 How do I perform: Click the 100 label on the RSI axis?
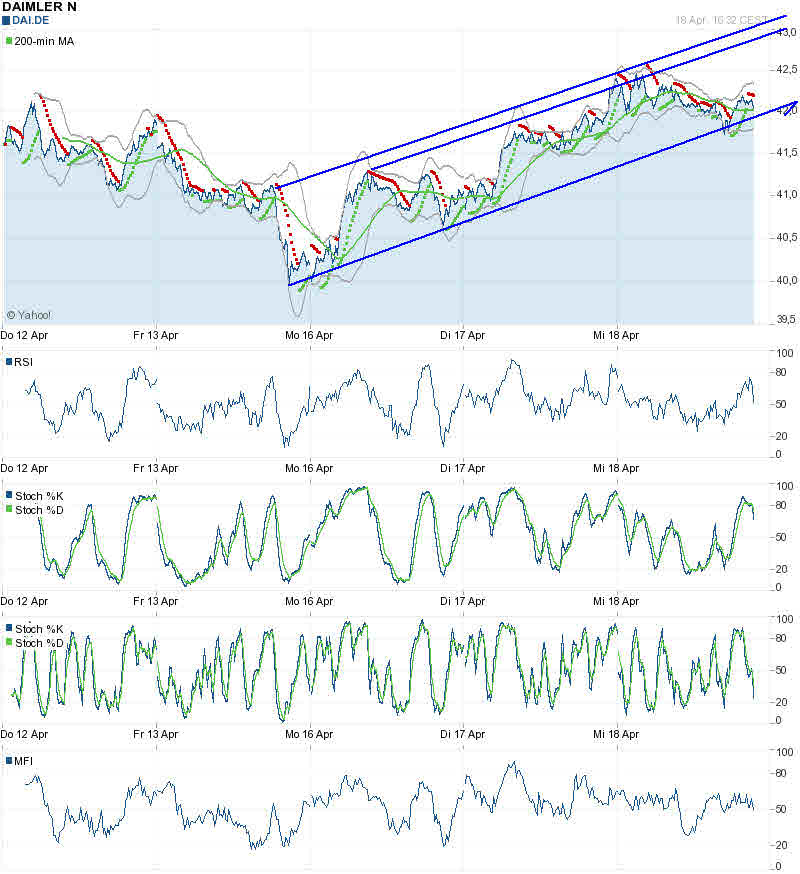[x=785, y=353]
